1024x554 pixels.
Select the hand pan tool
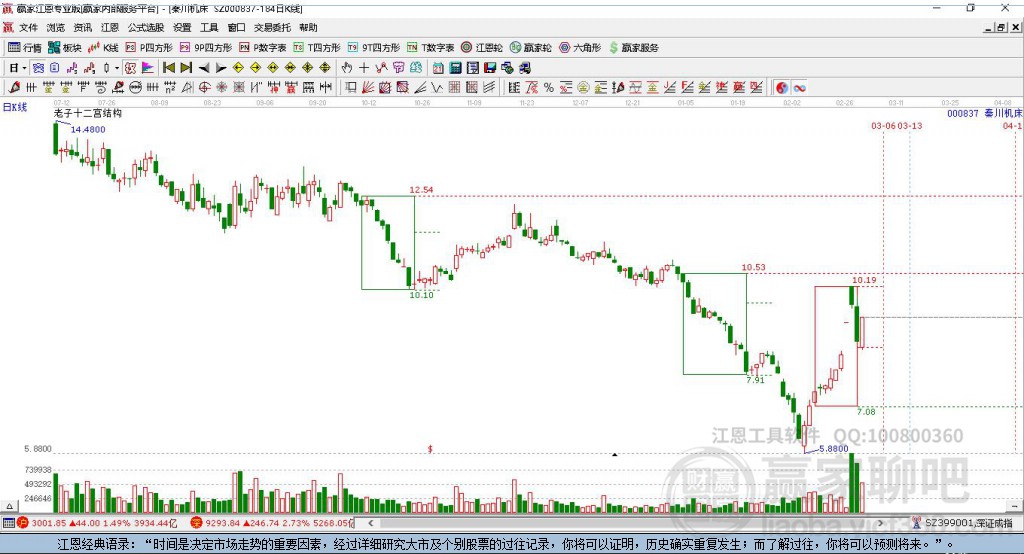(347, 68)
